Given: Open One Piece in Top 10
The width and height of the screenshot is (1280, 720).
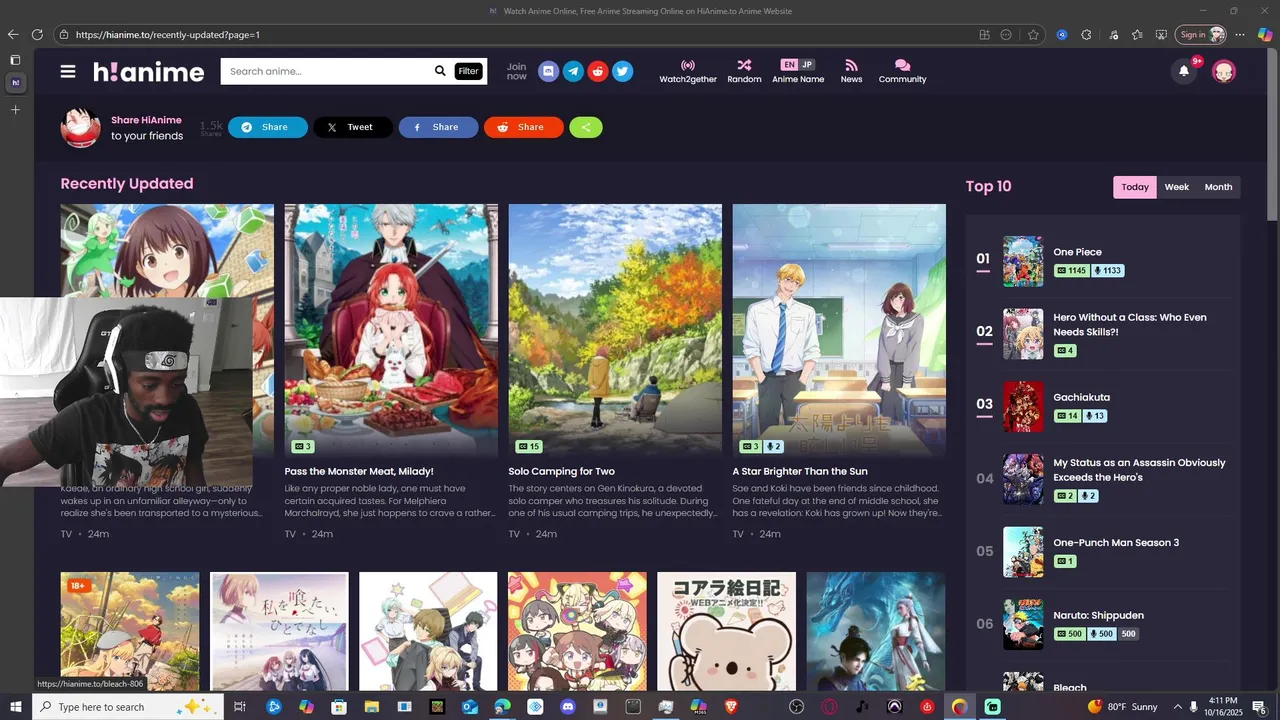Looking at the screenshot, I should click(x=1077, y=252).
